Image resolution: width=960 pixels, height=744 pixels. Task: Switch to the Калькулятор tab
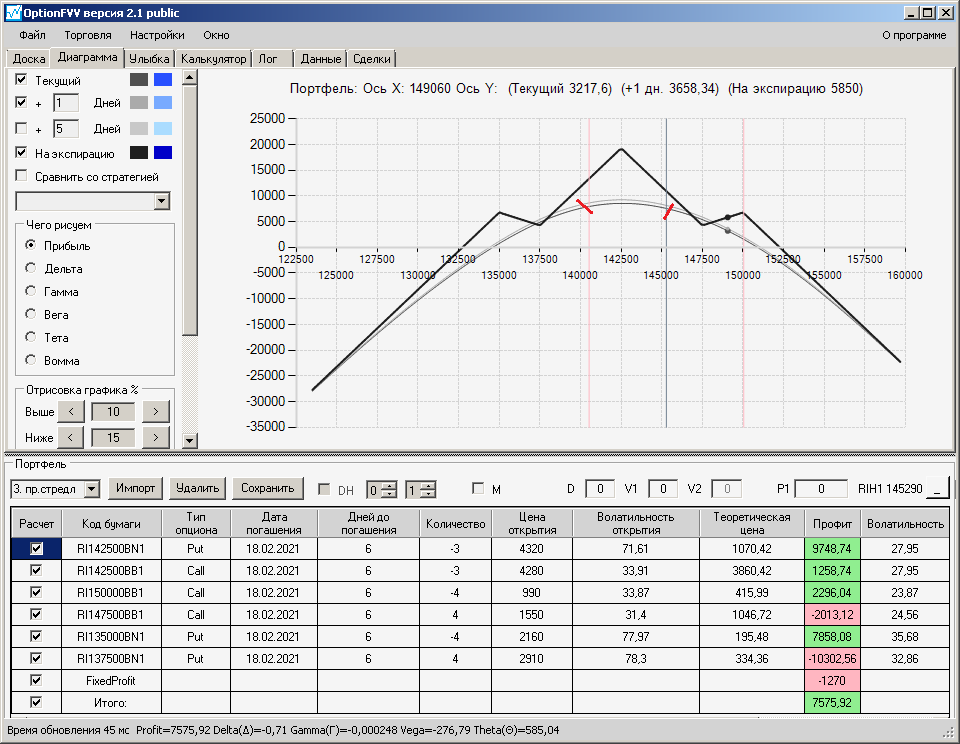(x=213, y=59)
